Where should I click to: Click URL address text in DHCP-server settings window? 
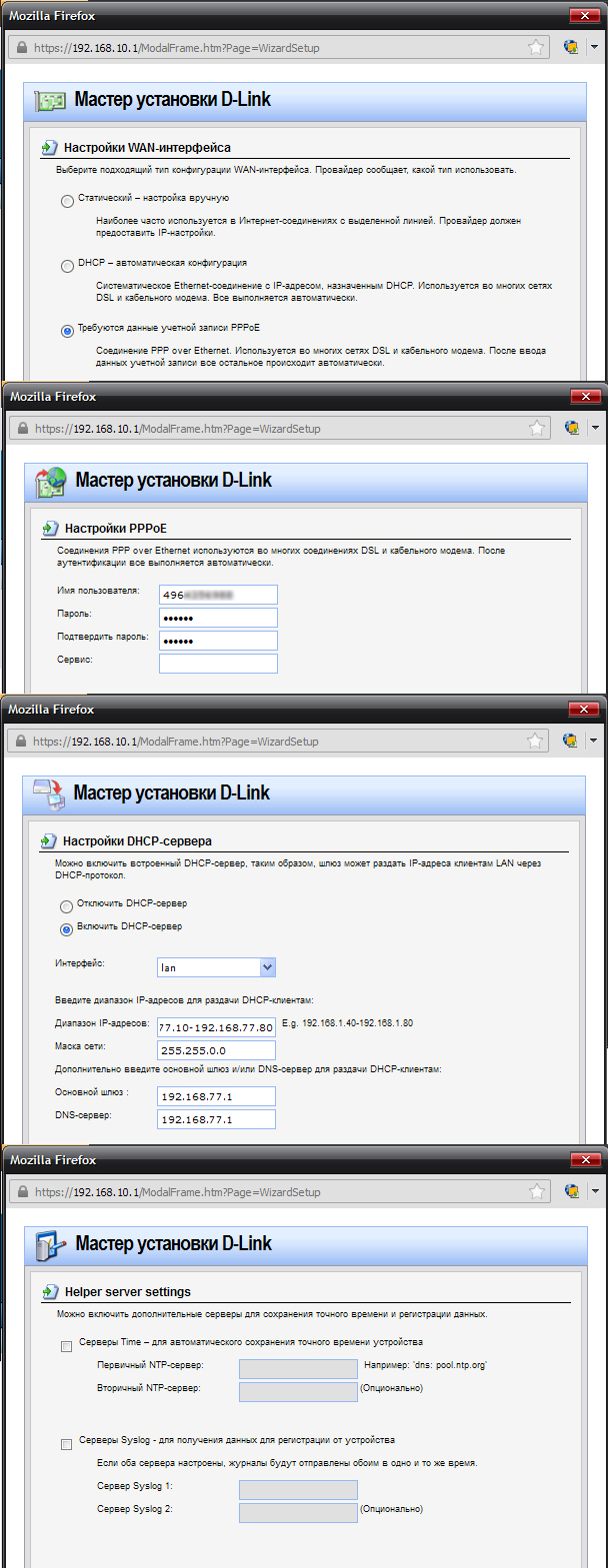175,741
